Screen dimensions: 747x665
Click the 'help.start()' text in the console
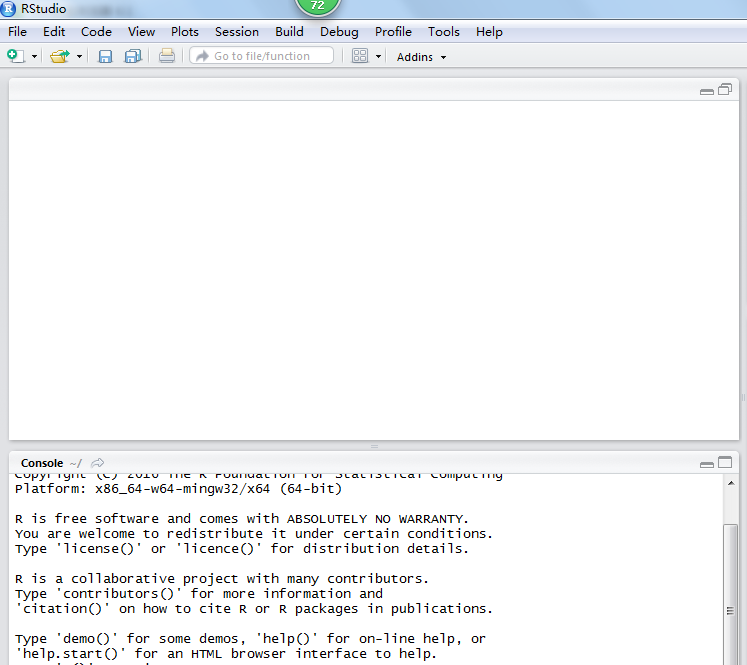[71, 654]
